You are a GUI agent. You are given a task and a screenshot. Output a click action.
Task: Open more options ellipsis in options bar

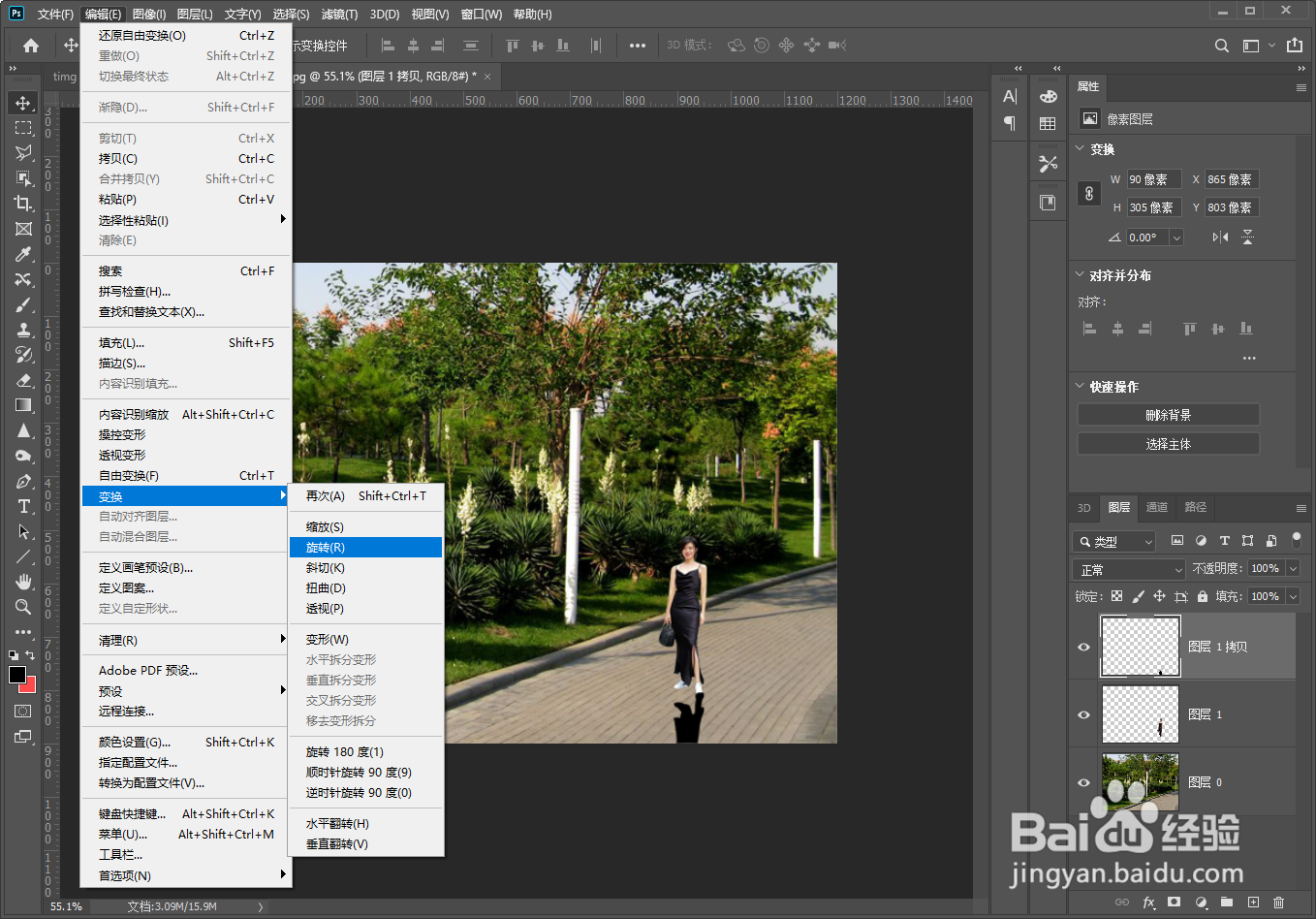pos(637,46)
